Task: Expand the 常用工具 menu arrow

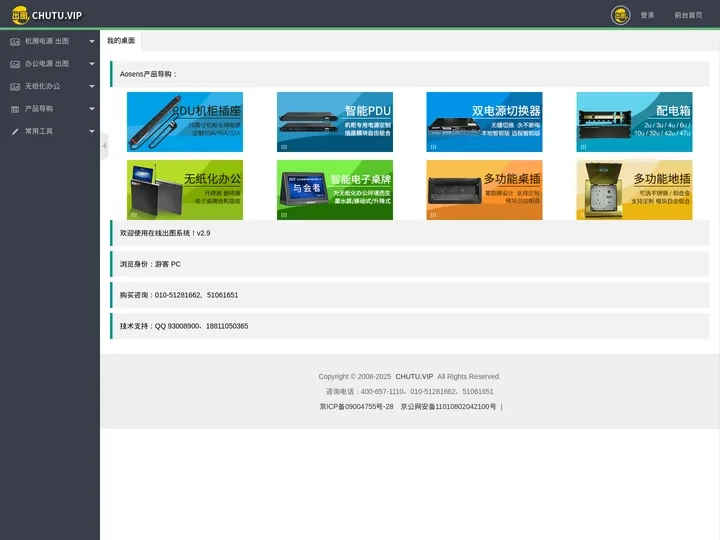Action: [x=92, y=131]
